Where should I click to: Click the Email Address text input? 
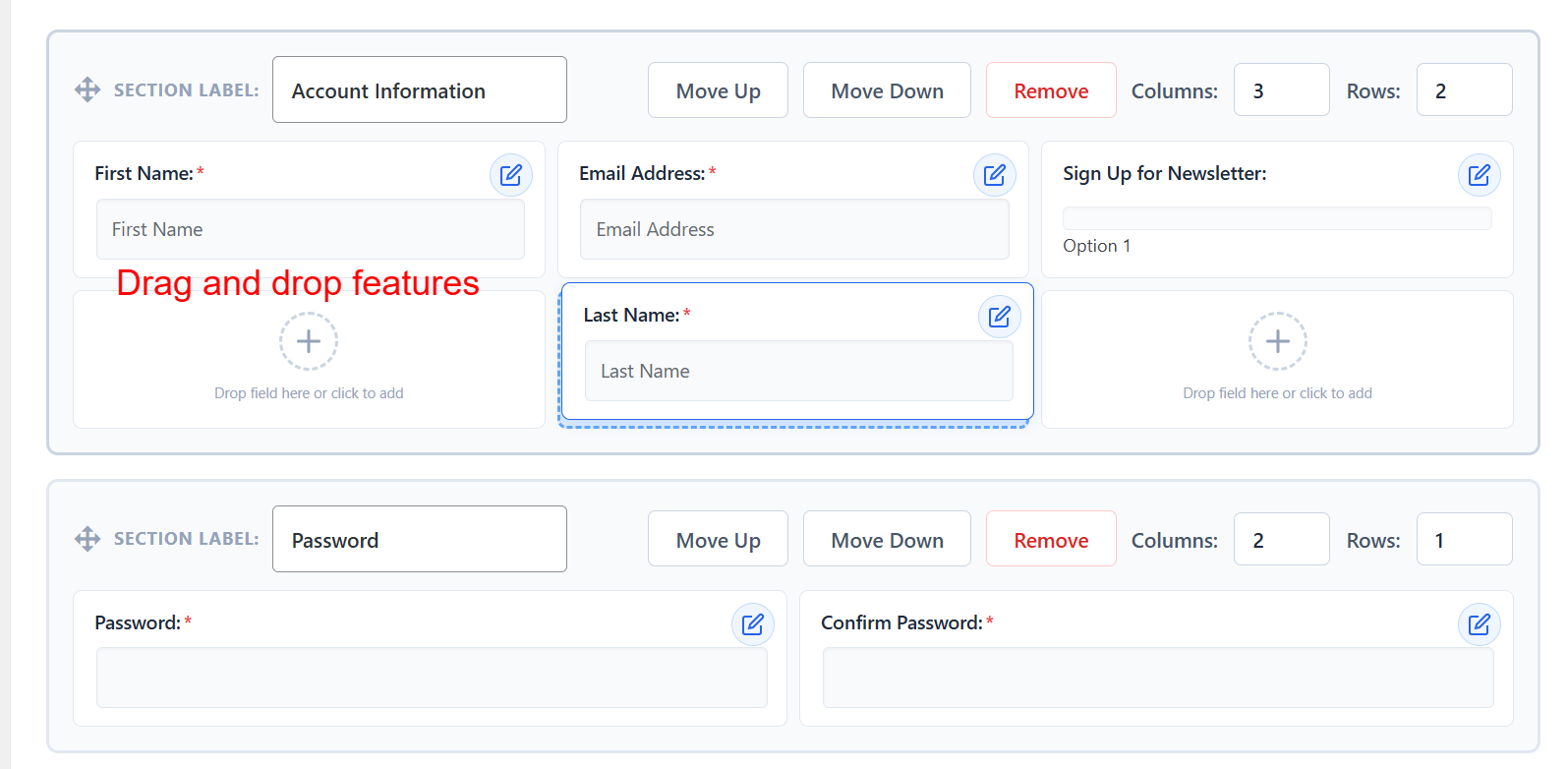point(794,229)
